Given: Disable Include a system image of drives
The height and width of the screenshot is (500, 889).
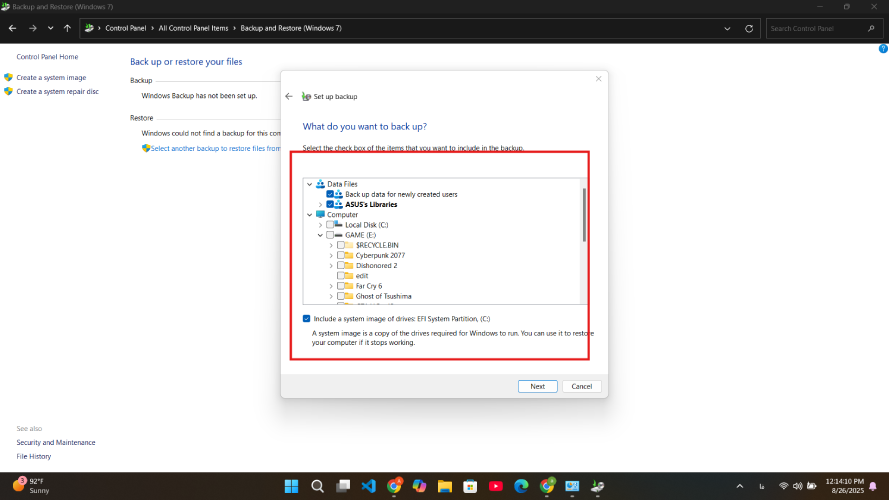Looking at the screenshot, I should (307, 318).
